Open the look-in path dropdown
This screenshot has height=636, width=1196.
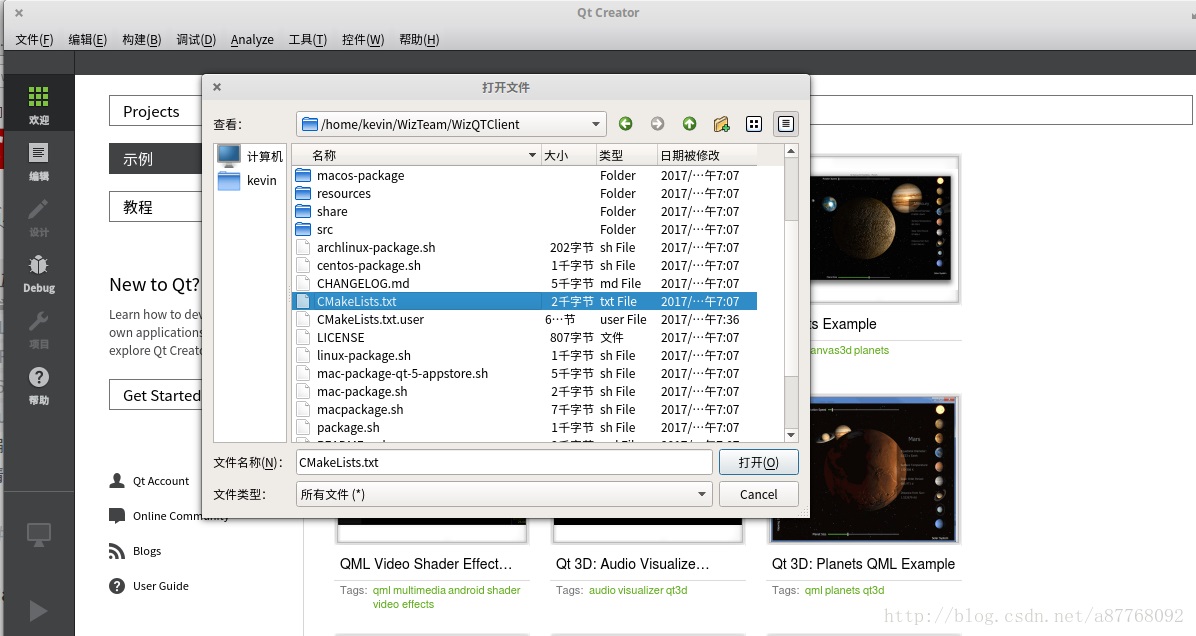(451, 124)
